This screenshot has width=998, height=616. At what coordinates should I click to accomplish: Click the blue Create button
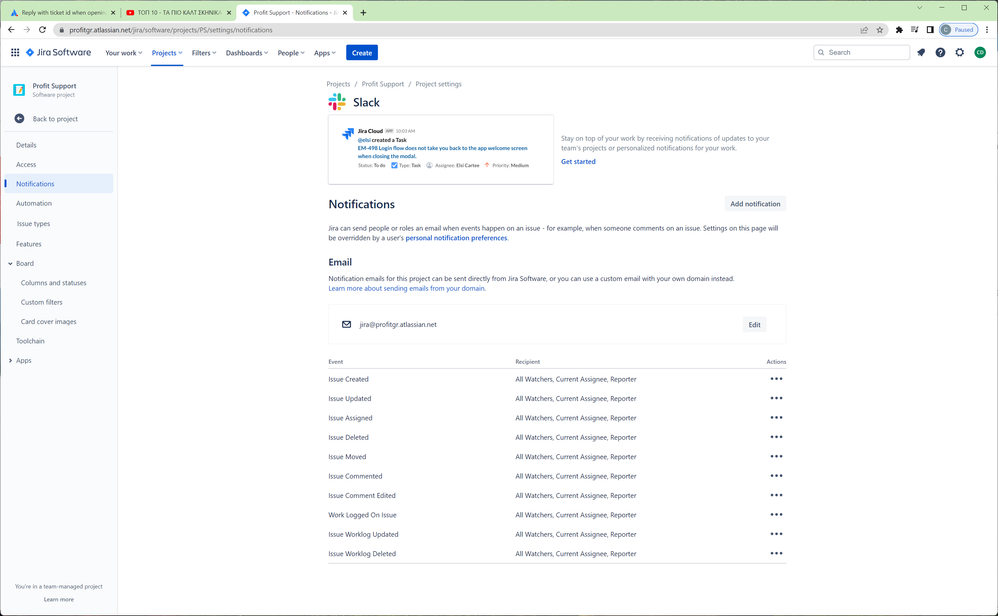362,53
